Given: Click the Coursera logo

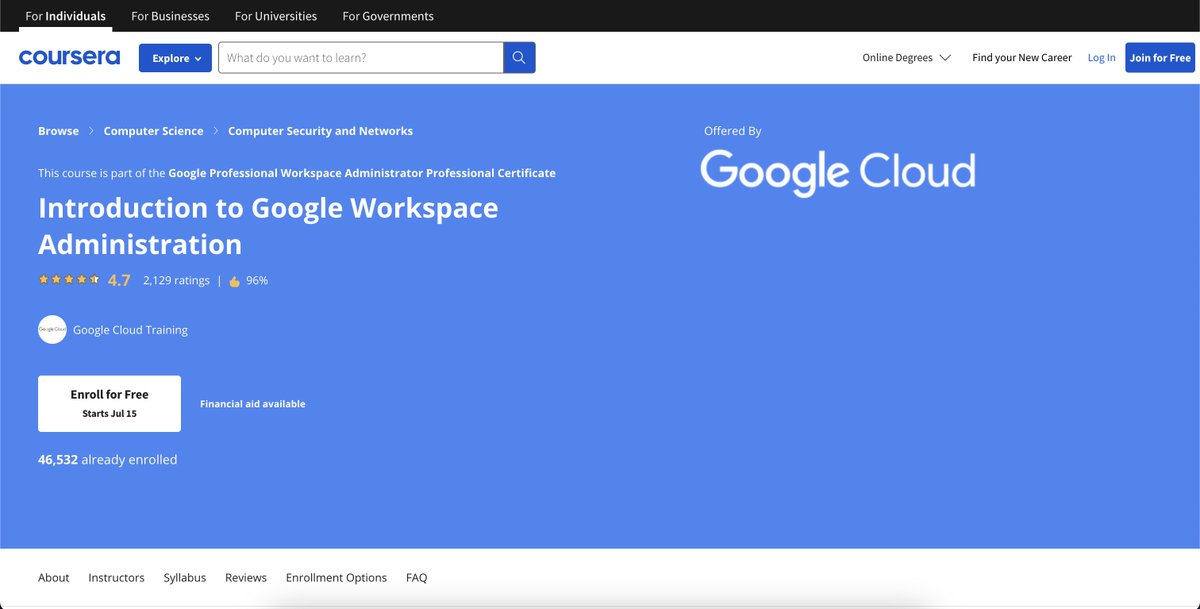Looking at the screenshot, I should tap(69, 57).
